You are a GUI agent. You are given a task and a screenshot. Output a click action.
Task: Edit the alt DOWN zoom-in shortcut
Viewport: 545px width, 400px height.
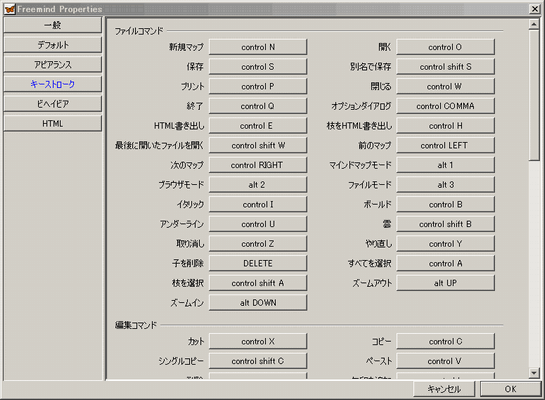258,303
